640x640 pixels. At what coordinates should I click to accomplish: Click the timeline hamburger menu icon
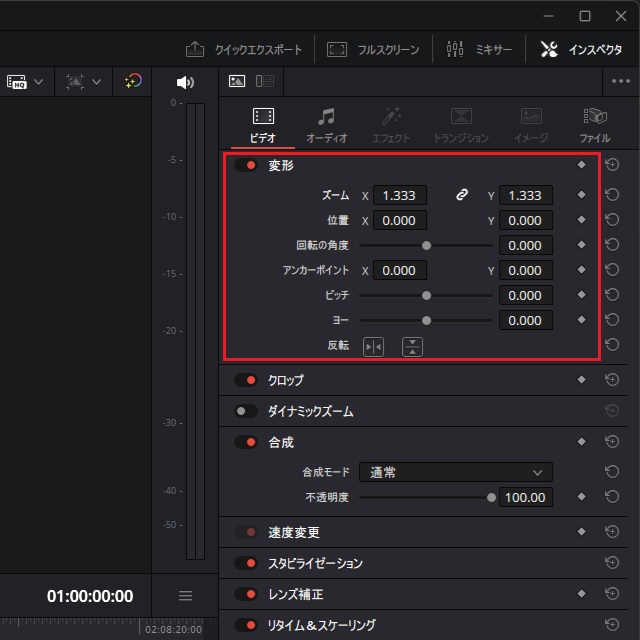[x=185, y=596]
